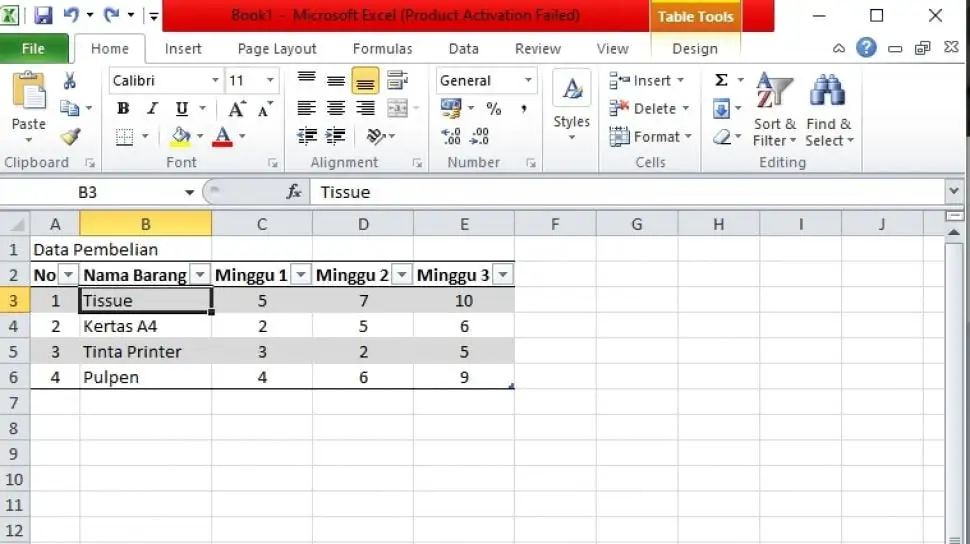Screen dimensions: 970x544
Task: Minimize the ribbon with caret
Action: coord(838,48)
